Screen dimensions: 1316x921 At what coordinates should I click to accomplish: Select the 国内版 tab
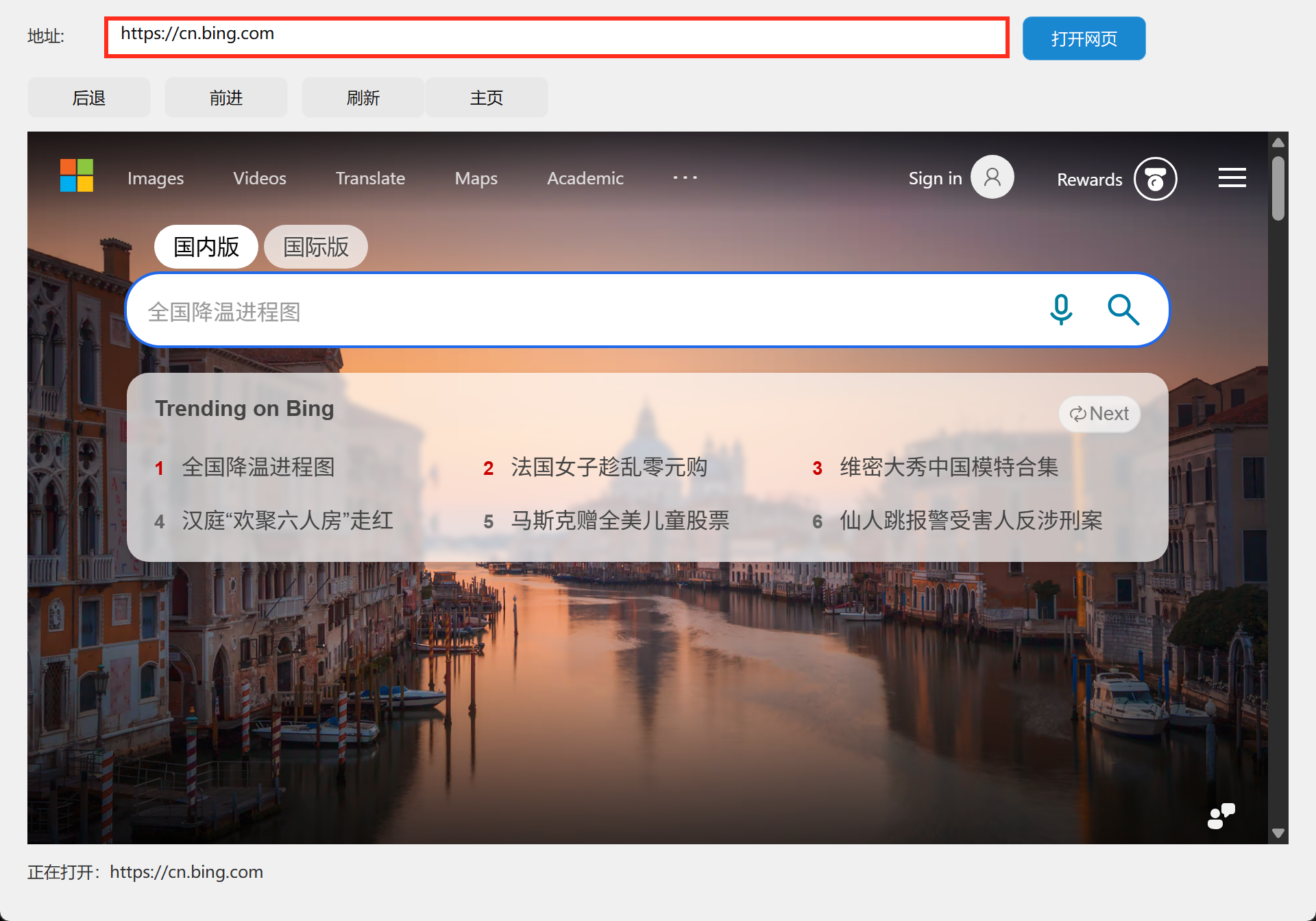[206, 247]
